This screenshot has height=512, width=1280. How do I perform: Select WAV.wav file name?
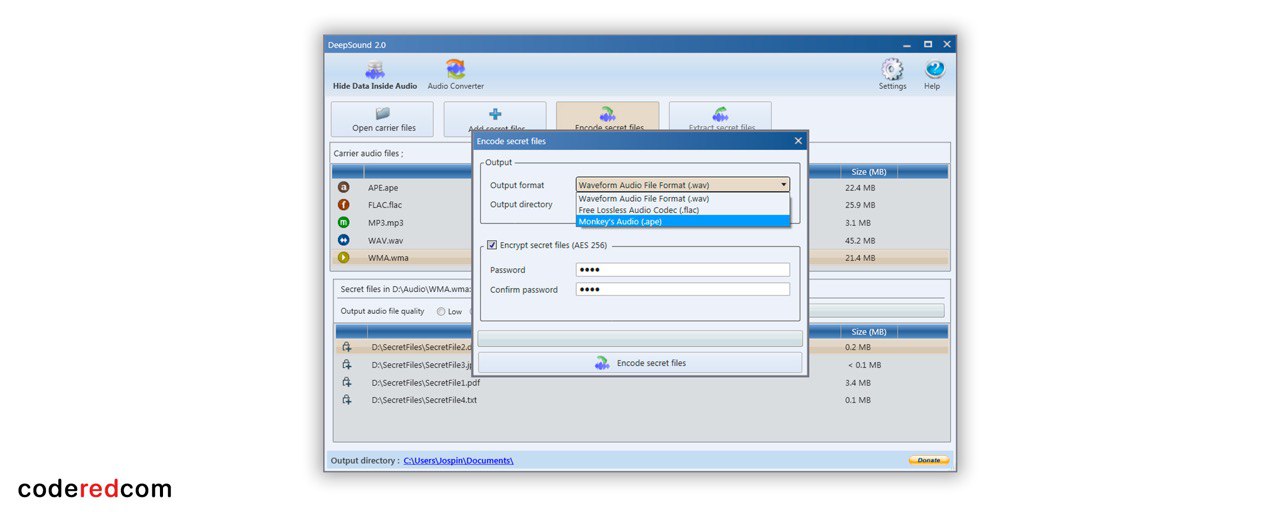(x=386, y=240)
